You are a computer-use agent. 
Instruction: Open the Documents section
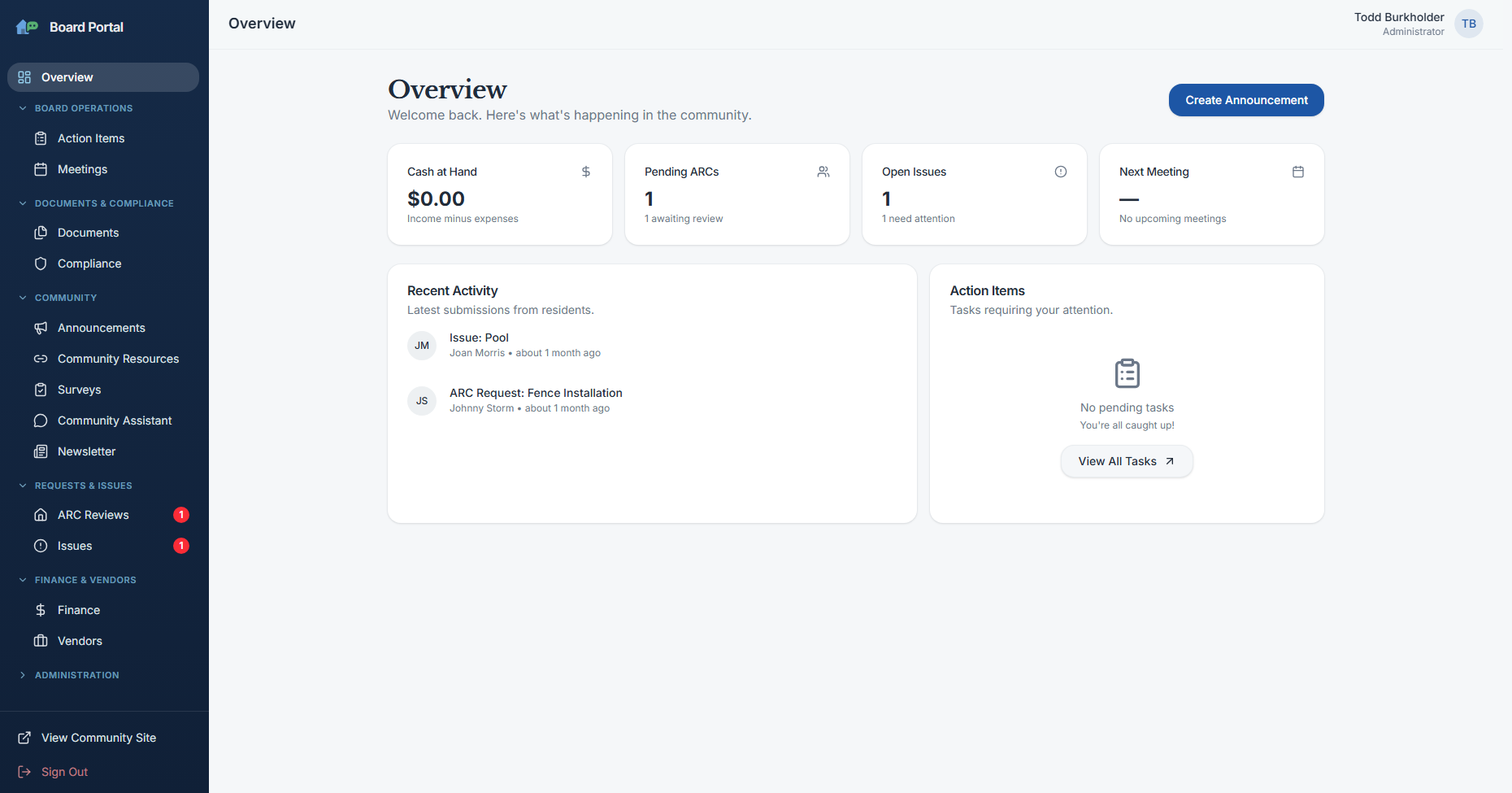pos(86,233)
